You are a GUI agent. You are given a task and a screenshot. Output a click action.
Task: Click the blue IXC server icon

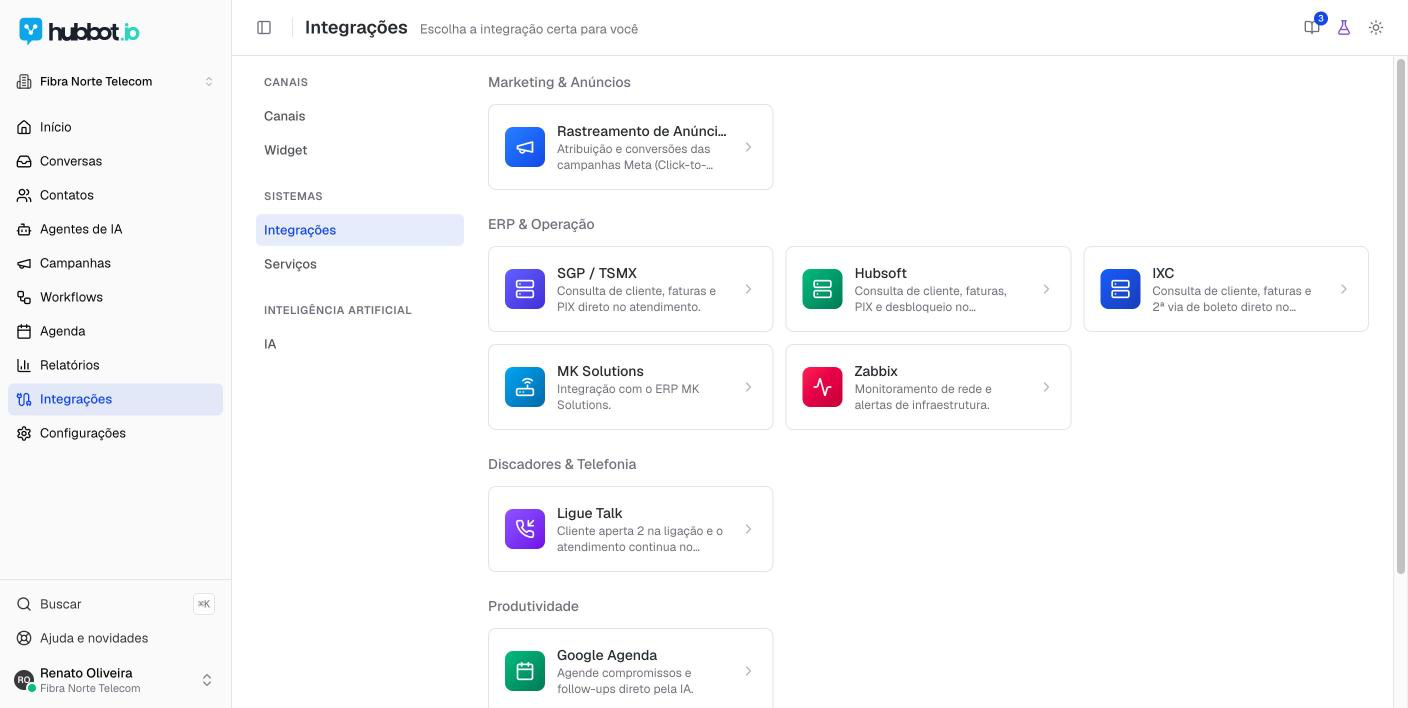pos(1120,289)
